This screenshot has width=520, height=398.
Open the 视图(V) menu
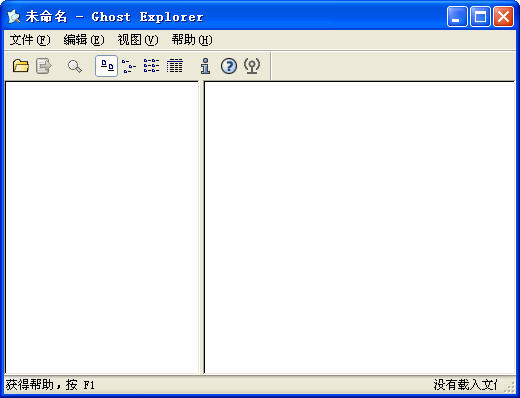138,40
